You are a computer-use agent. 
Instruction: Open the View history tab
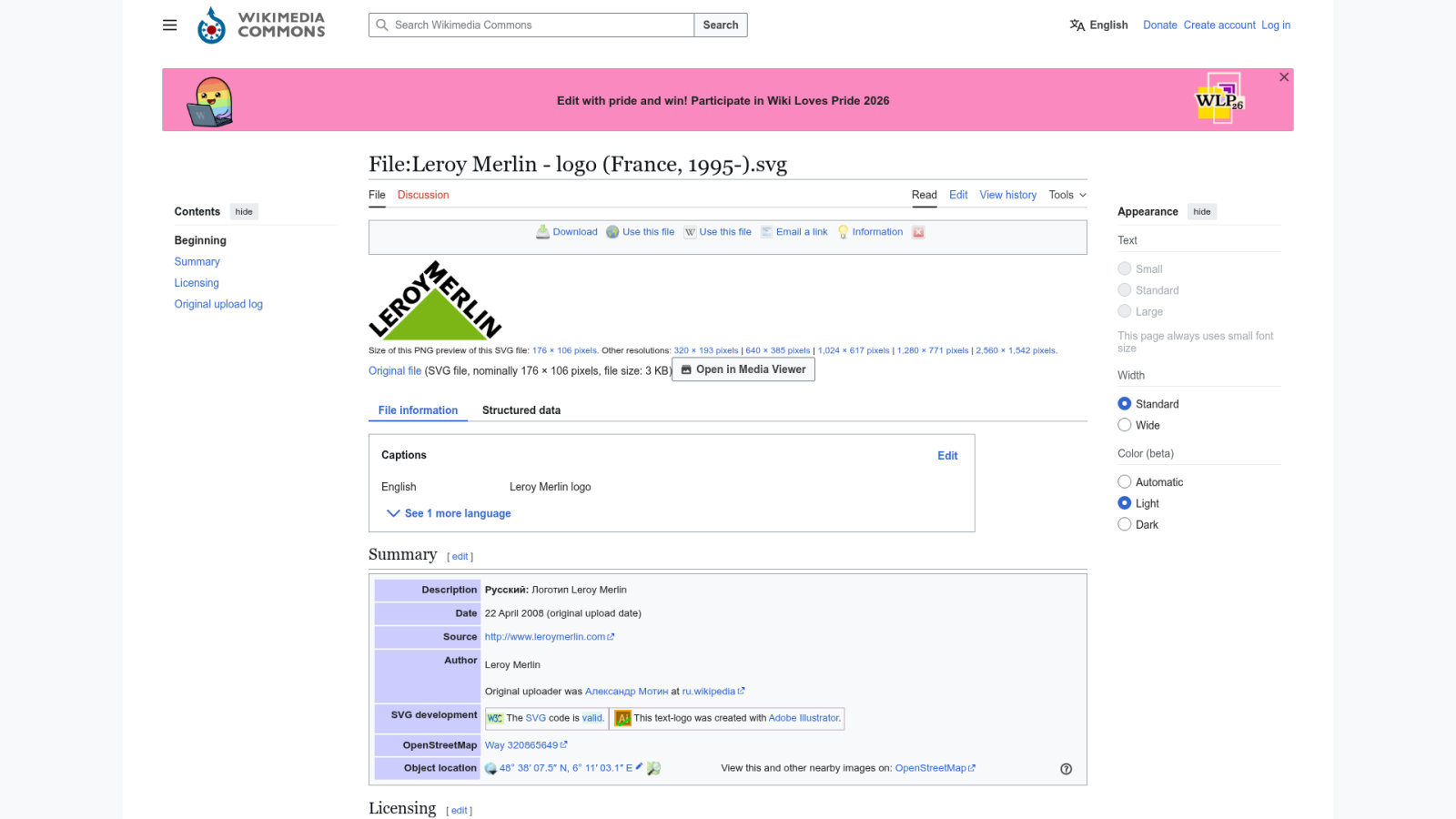pyautogui.click(x=1007, y=195)
